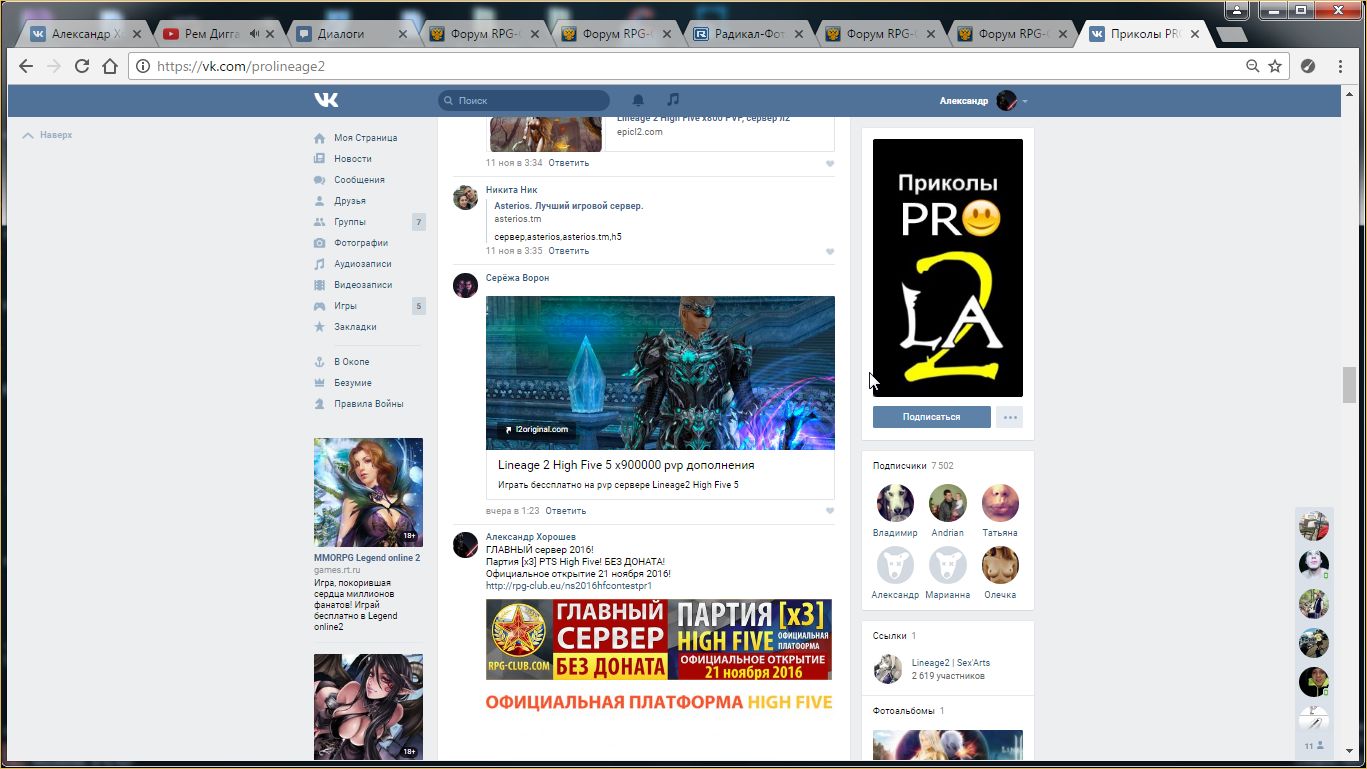Click the Новости news icon

click(x=320, y=159)
